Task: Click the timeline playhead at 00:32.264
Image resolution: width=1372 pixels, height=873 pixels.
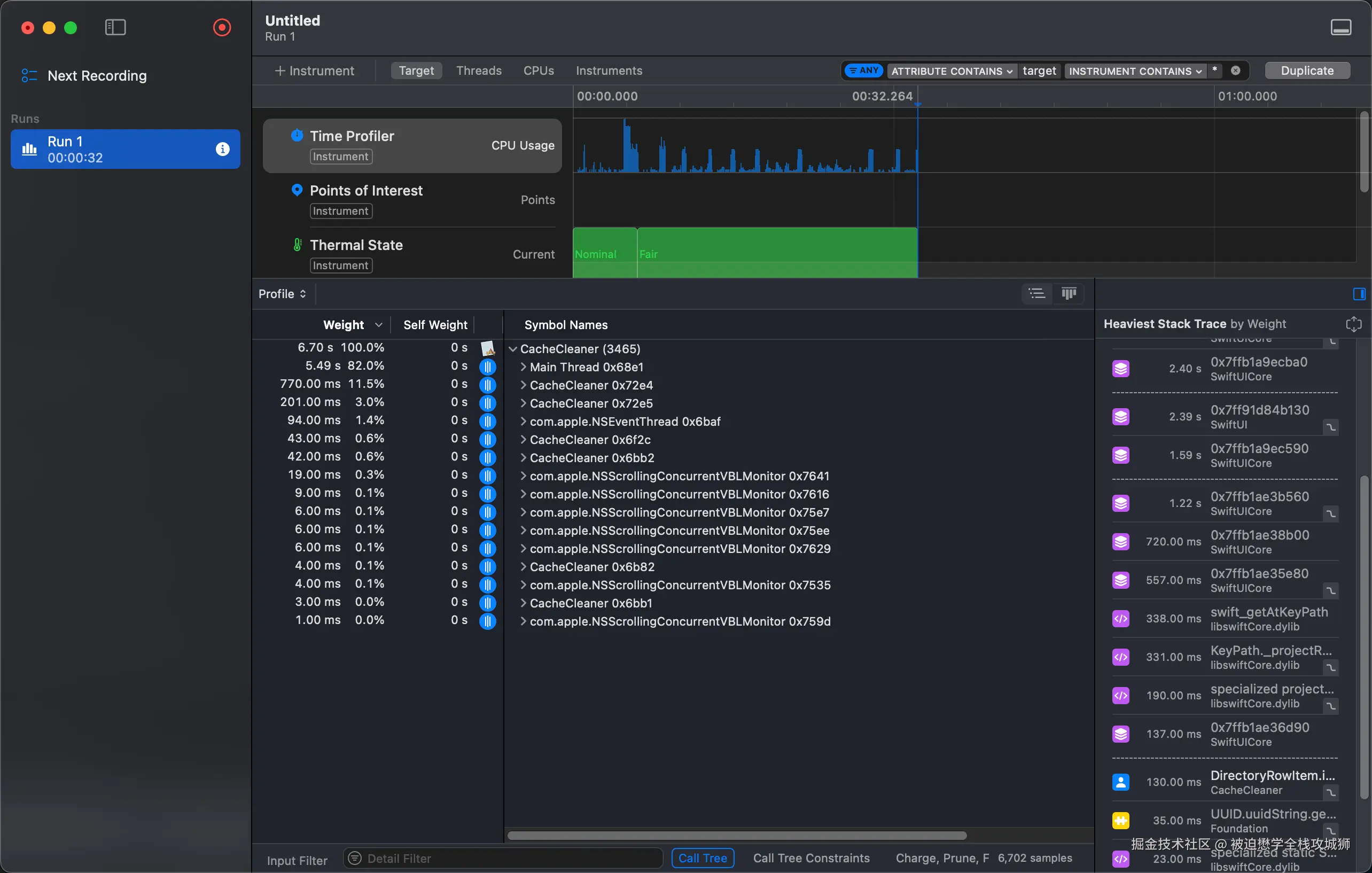Action: tap(917, 104)
